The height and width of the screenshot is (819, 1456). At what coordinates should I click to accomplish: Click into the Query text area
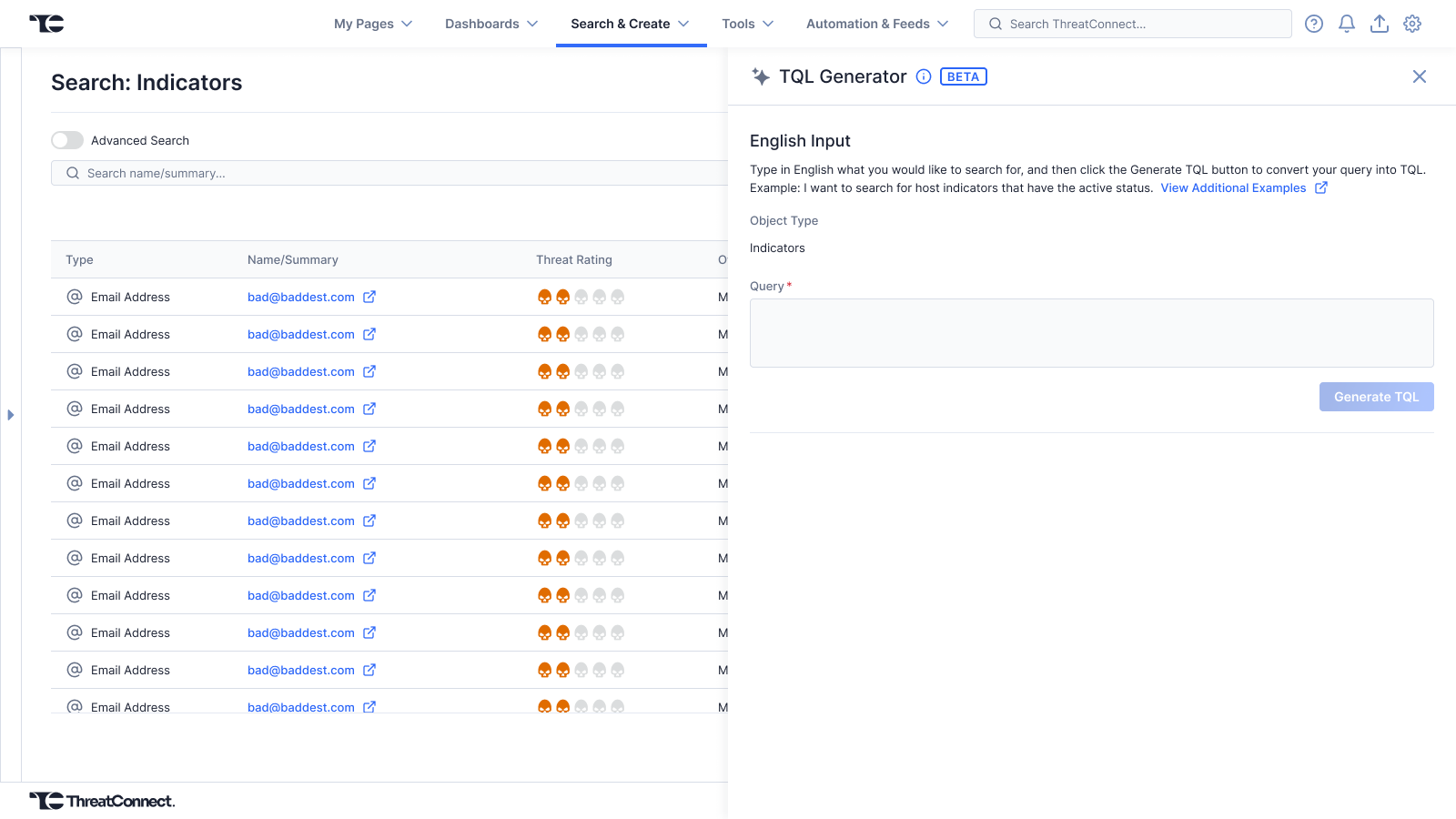1091,333
